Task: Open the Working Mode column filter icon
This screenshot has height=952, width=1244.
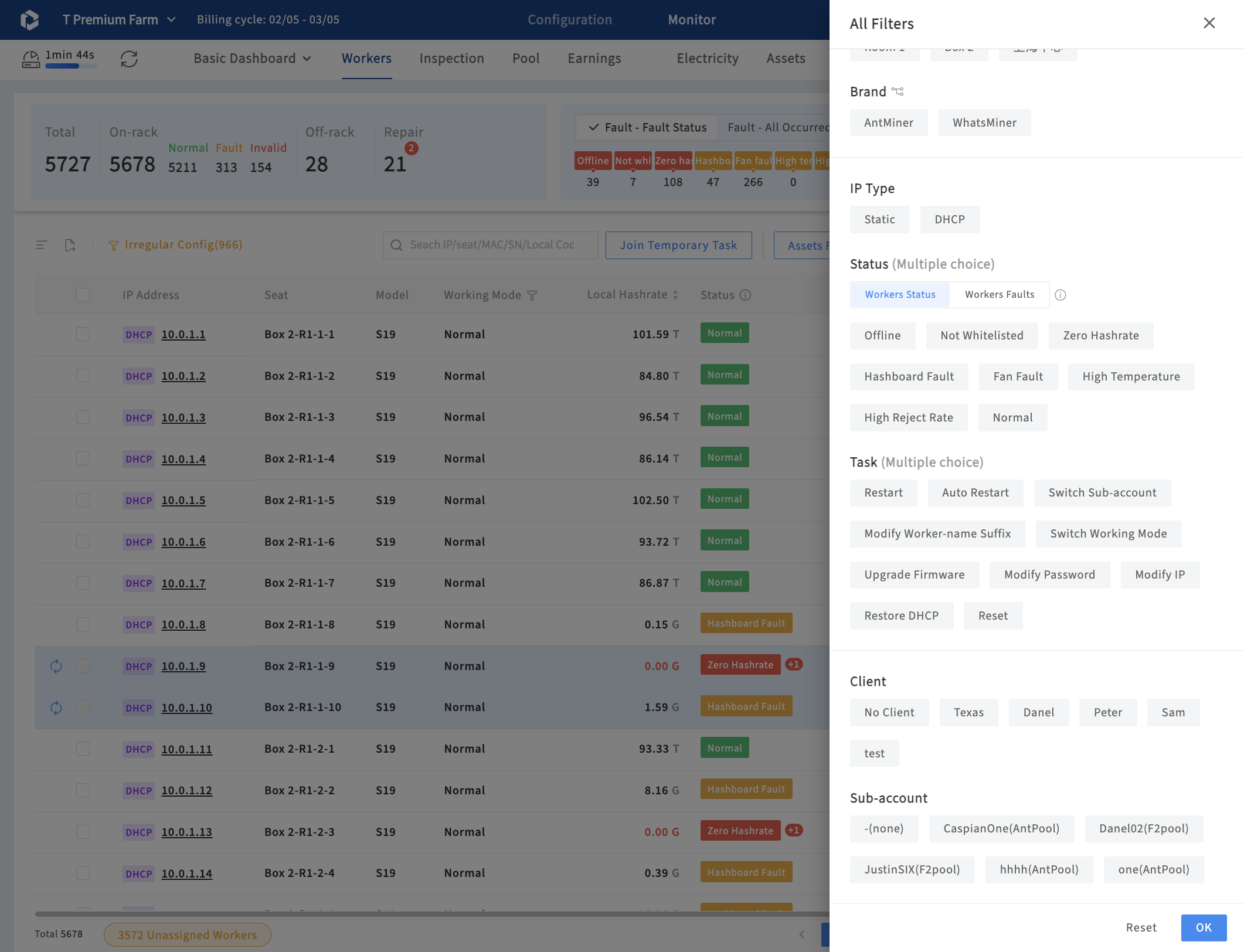Action: point(532,295)
